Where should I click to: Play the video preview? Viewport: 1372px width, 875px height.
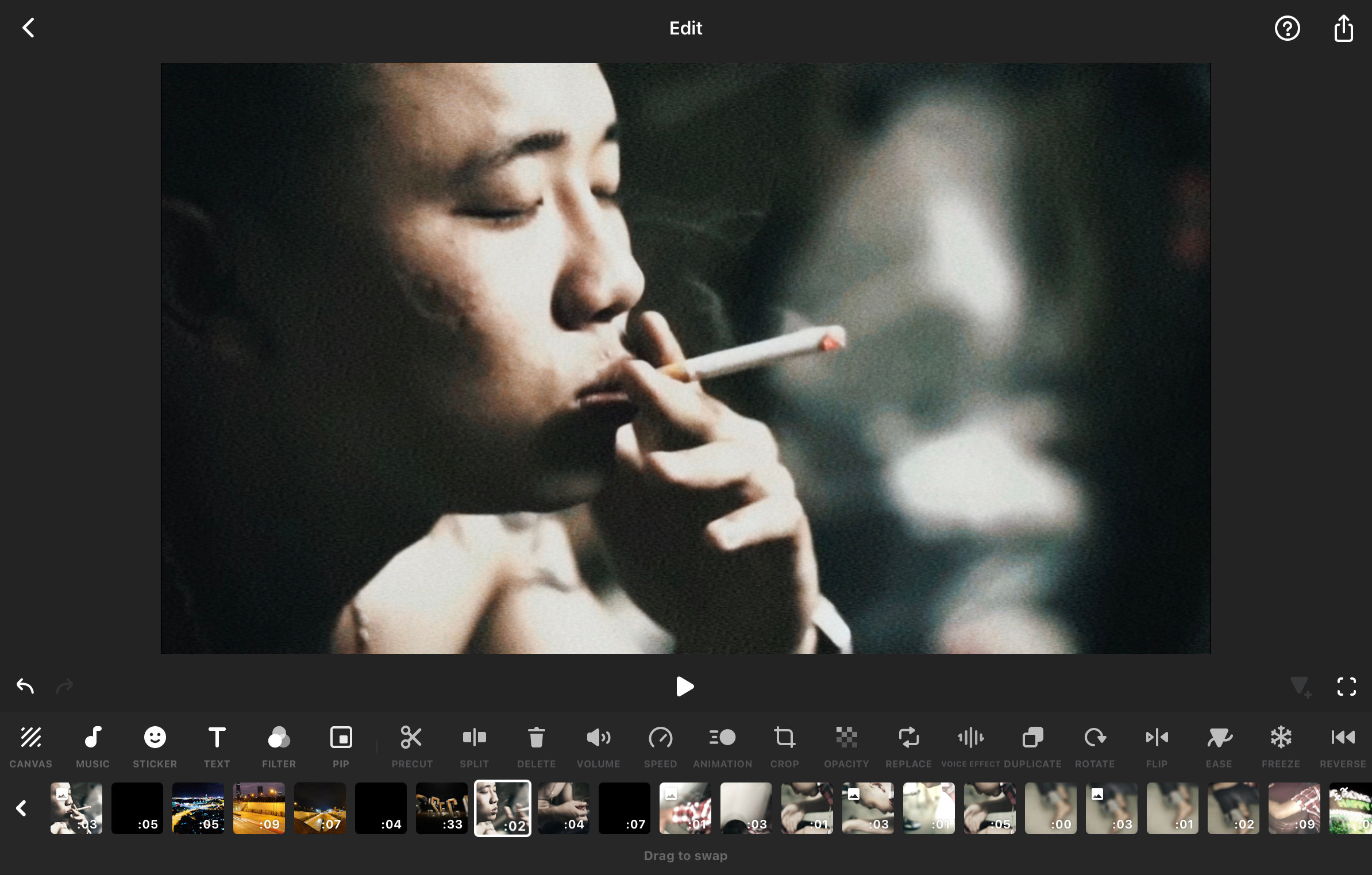[x=685, y=687]
